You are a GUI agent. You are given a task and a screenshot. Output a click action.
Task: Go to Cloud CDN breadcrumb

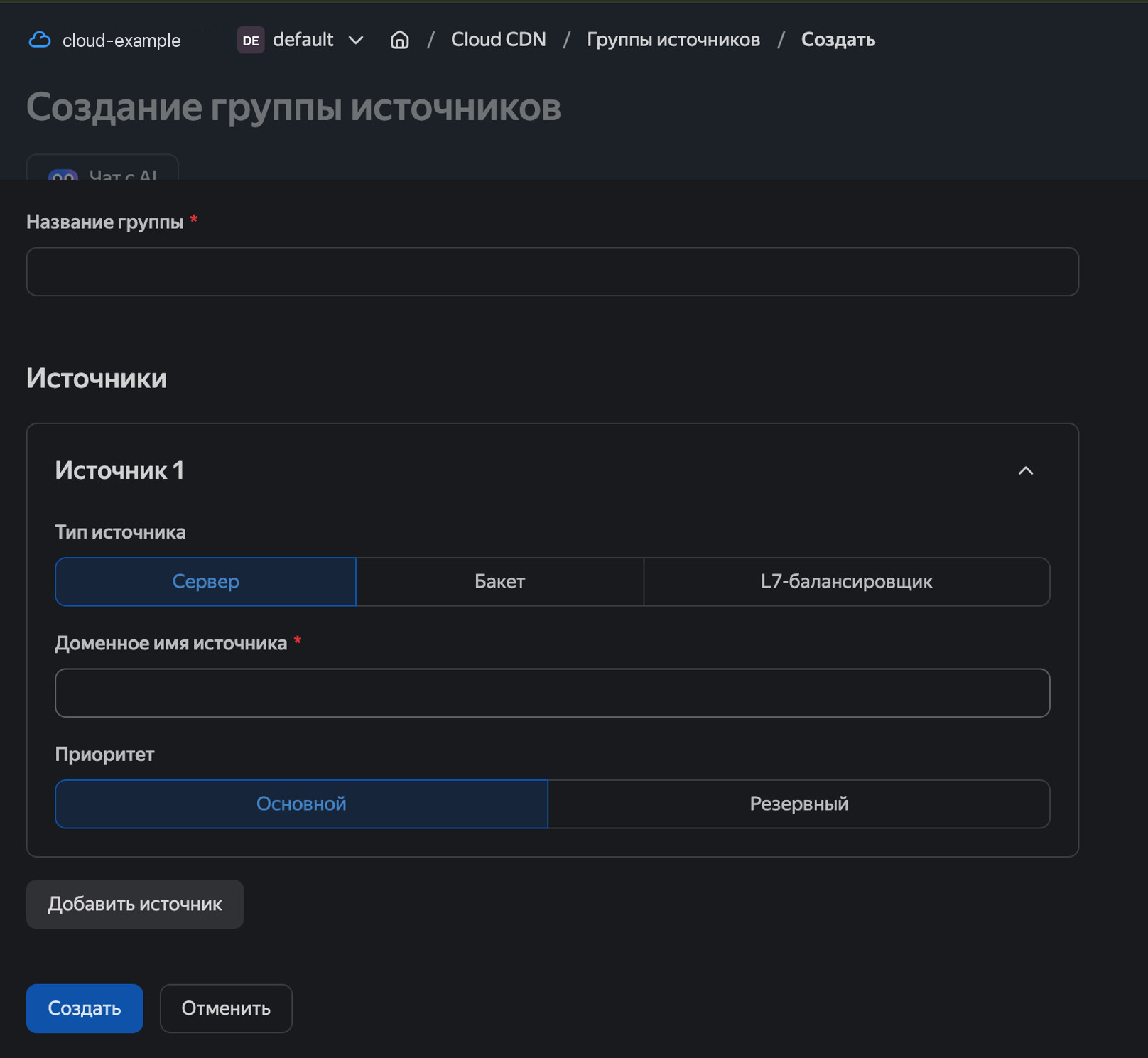click(498, 40)
